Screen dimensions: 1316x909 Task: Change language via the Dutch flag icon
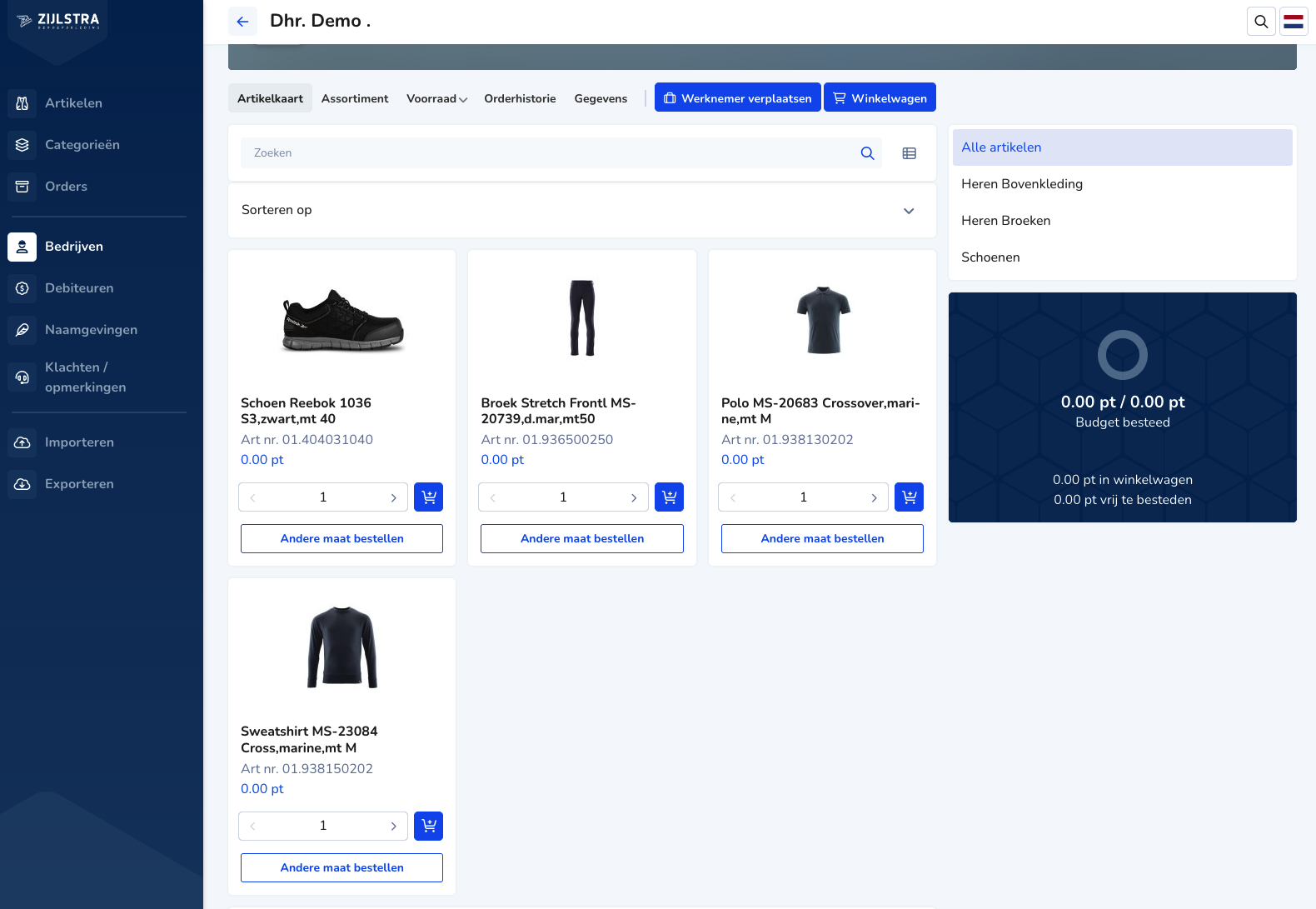pyautogui.click(x=1294, y=22)
